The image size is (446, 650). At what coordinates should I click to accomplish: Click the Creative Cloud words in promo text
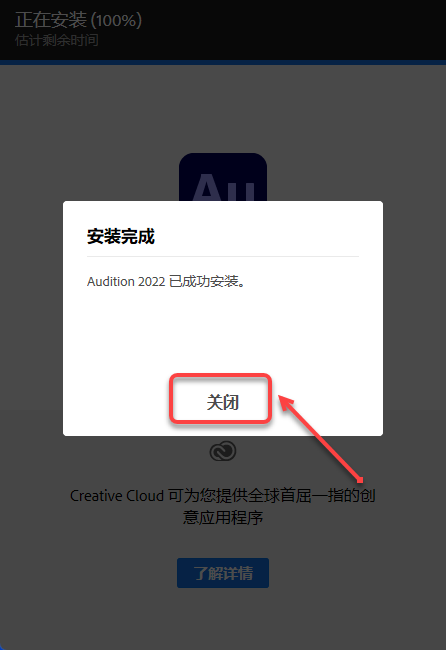click(117, 495)
